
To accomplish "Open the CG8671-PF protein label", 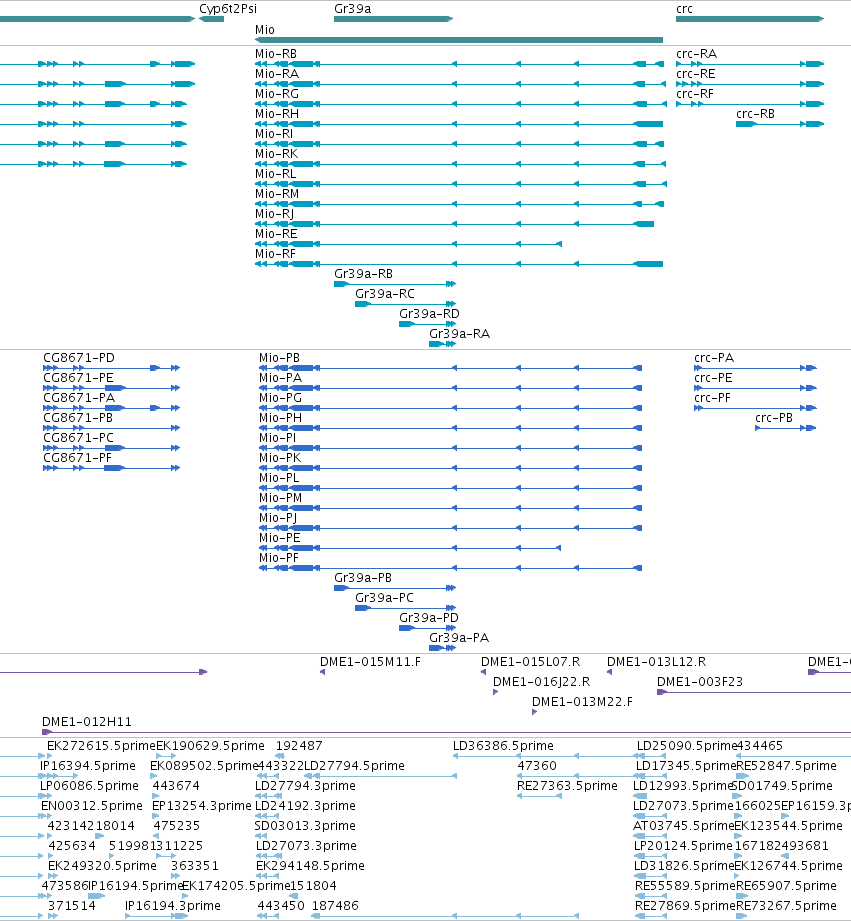I will point(78,458).
